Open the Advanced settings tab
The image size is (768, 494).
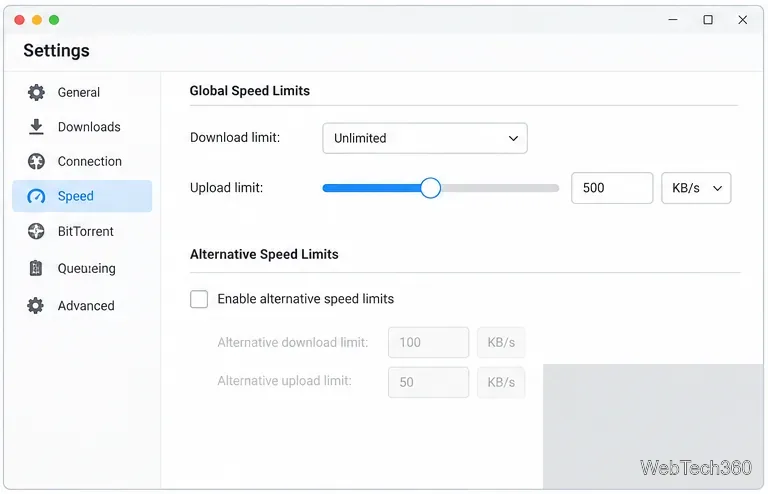pyautogui.click(x=82, y=306)
